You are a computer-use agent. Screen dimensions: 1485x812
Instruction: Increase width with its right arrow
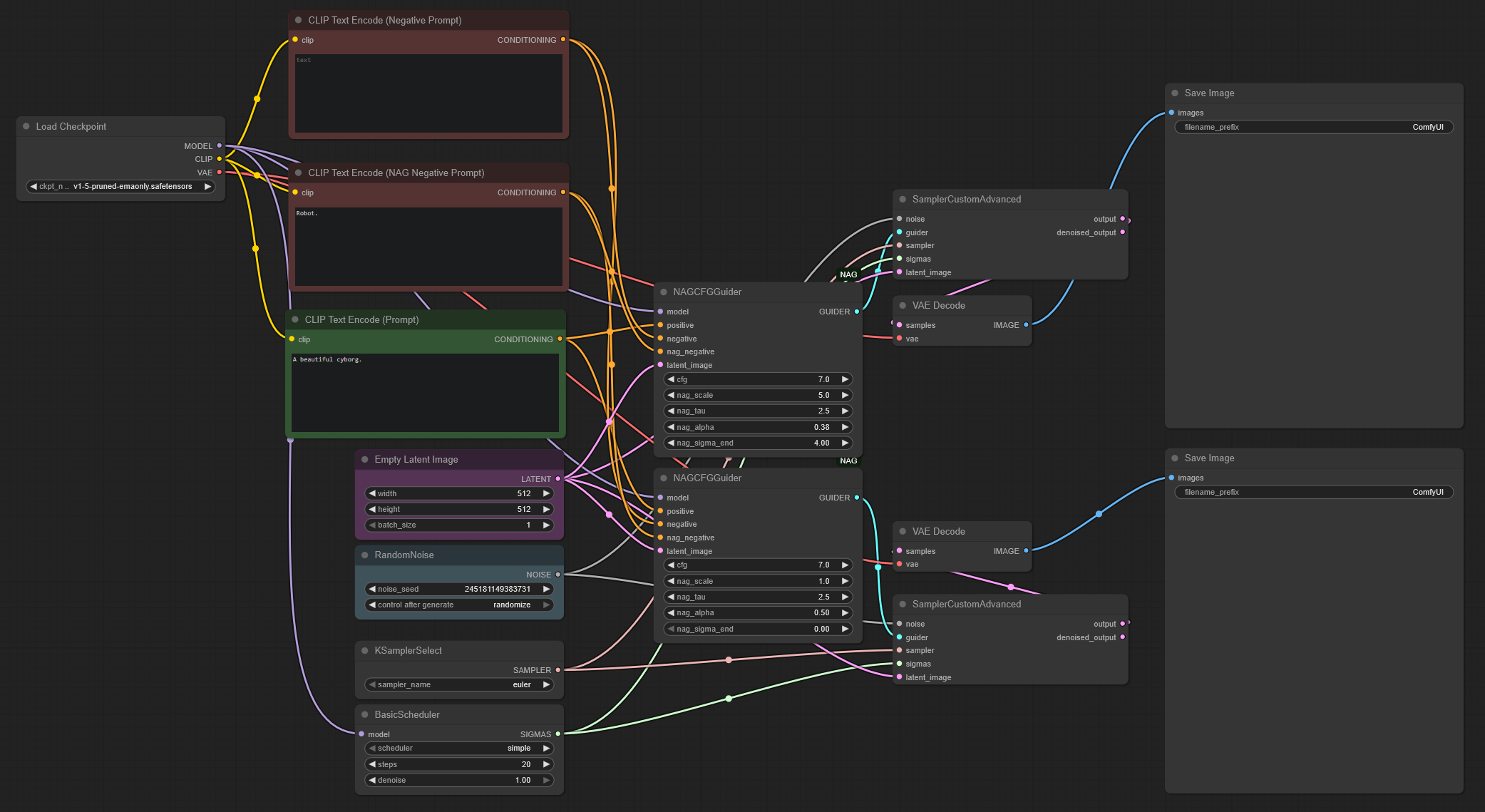click(x=546, y=493)
